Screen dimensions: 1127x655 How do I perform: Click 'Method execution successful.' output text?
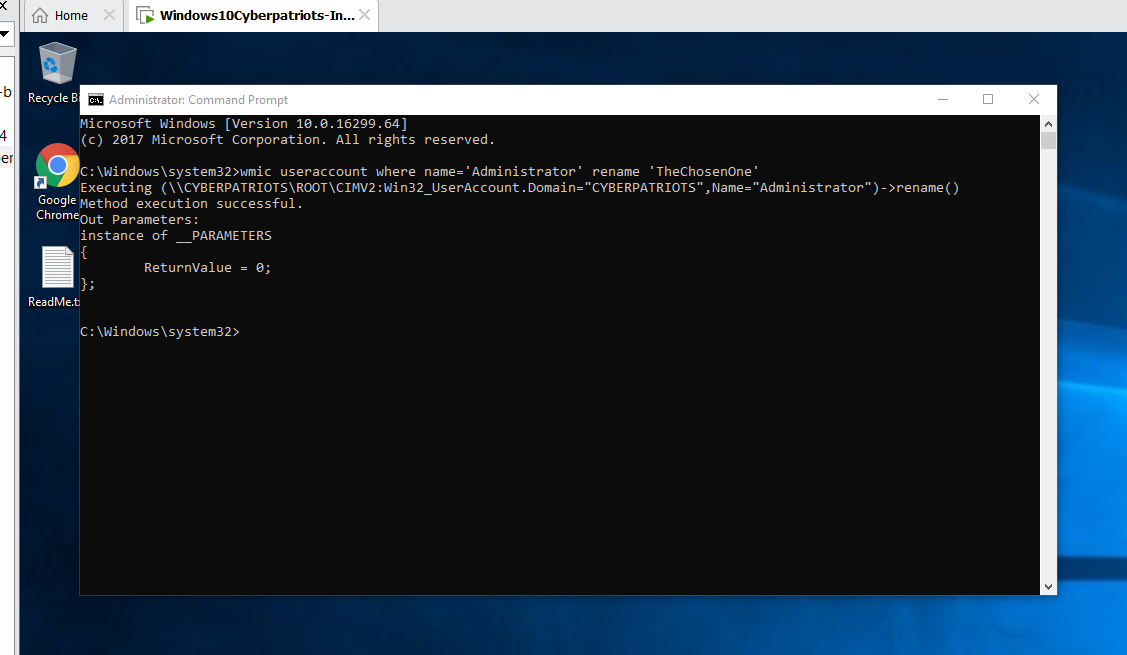(x=191, y=203)
